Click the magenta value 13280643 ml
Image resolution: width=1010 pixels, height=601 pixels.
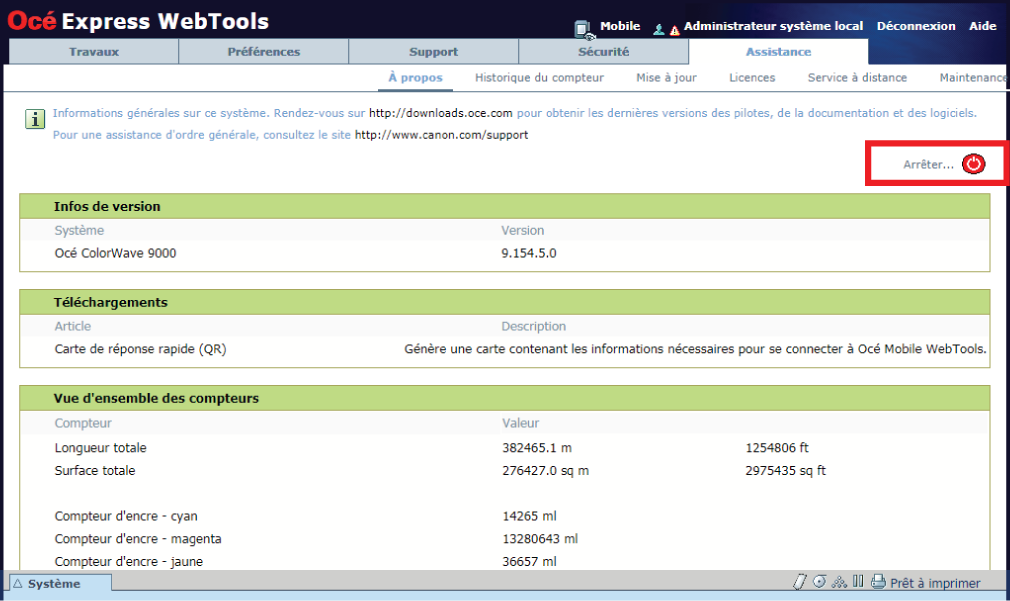coord(540,538)
